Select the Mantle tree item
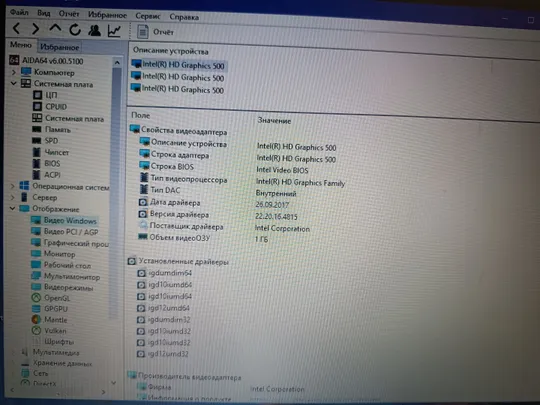Viewport: 540px width, 405px height. (50, 320)
